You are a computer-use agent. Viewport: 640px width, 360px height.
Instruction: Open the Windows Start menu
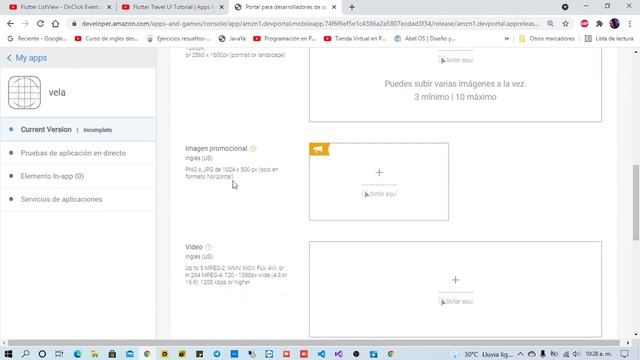[x=8, y=354]
